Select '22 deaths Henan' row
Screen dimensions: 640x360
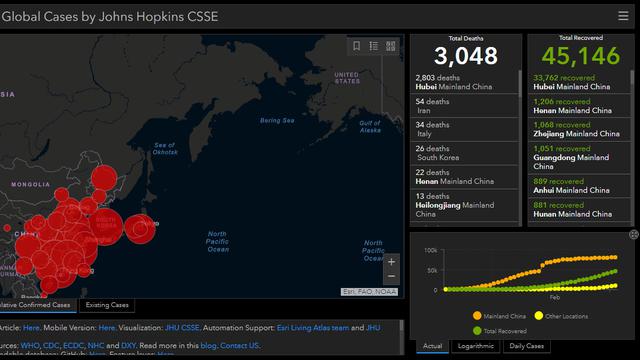(x=464, y=177)
